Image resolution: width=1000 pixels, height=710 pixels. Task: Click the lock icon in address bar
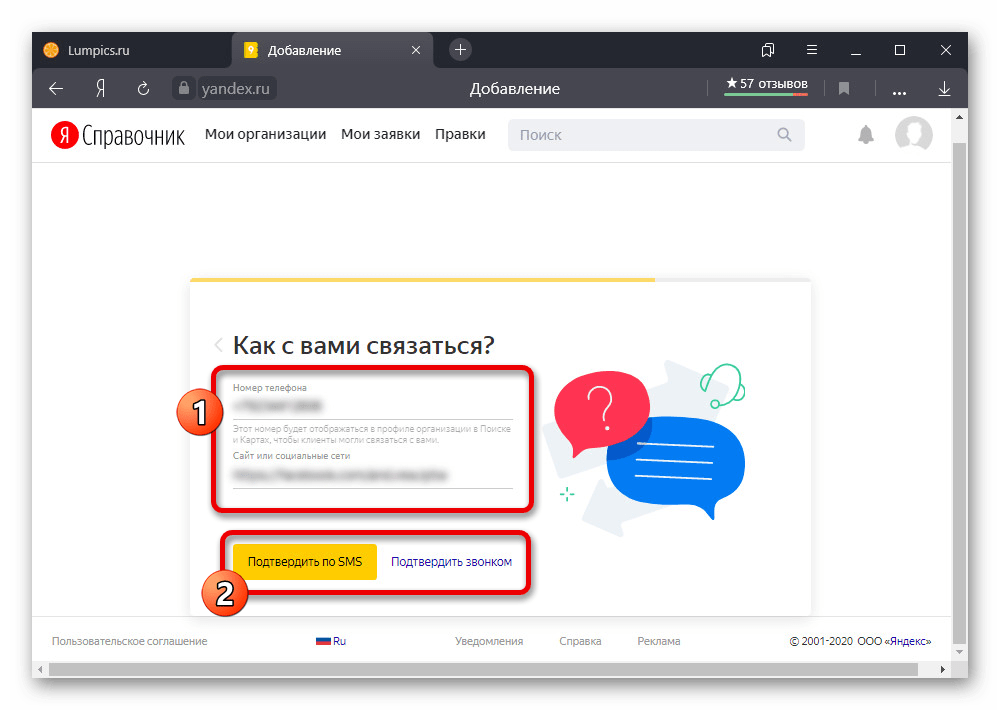(183, 89)
